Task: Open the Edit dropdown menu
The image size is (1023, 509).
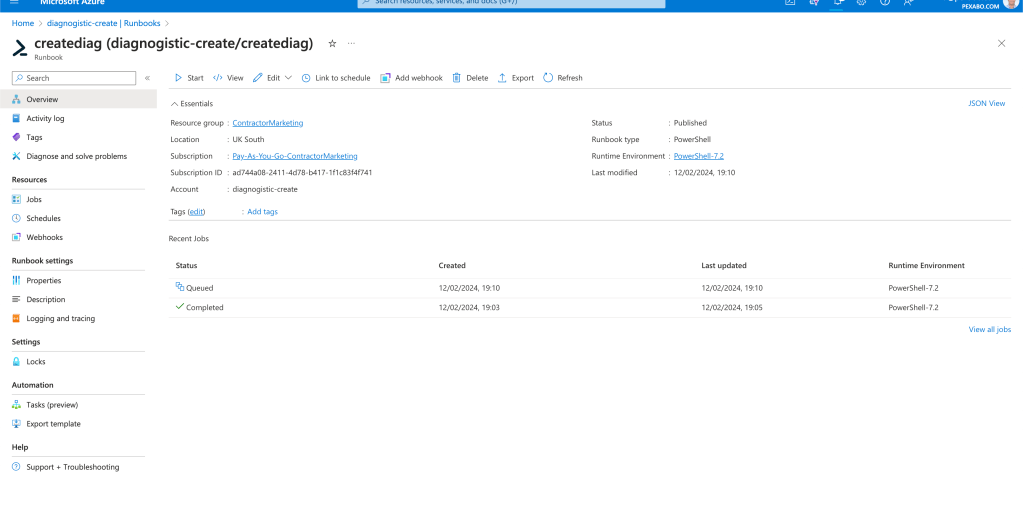Action: [272, 78]
